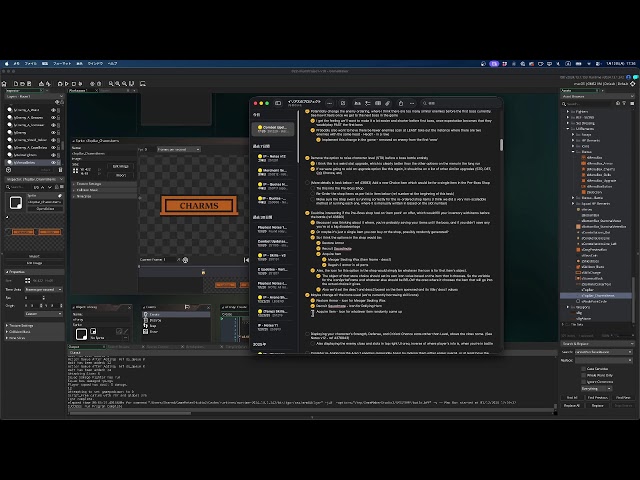Jump to first frame in sprite editor
The width and height of the screenshot is (640, 480).
coord(246,260)
